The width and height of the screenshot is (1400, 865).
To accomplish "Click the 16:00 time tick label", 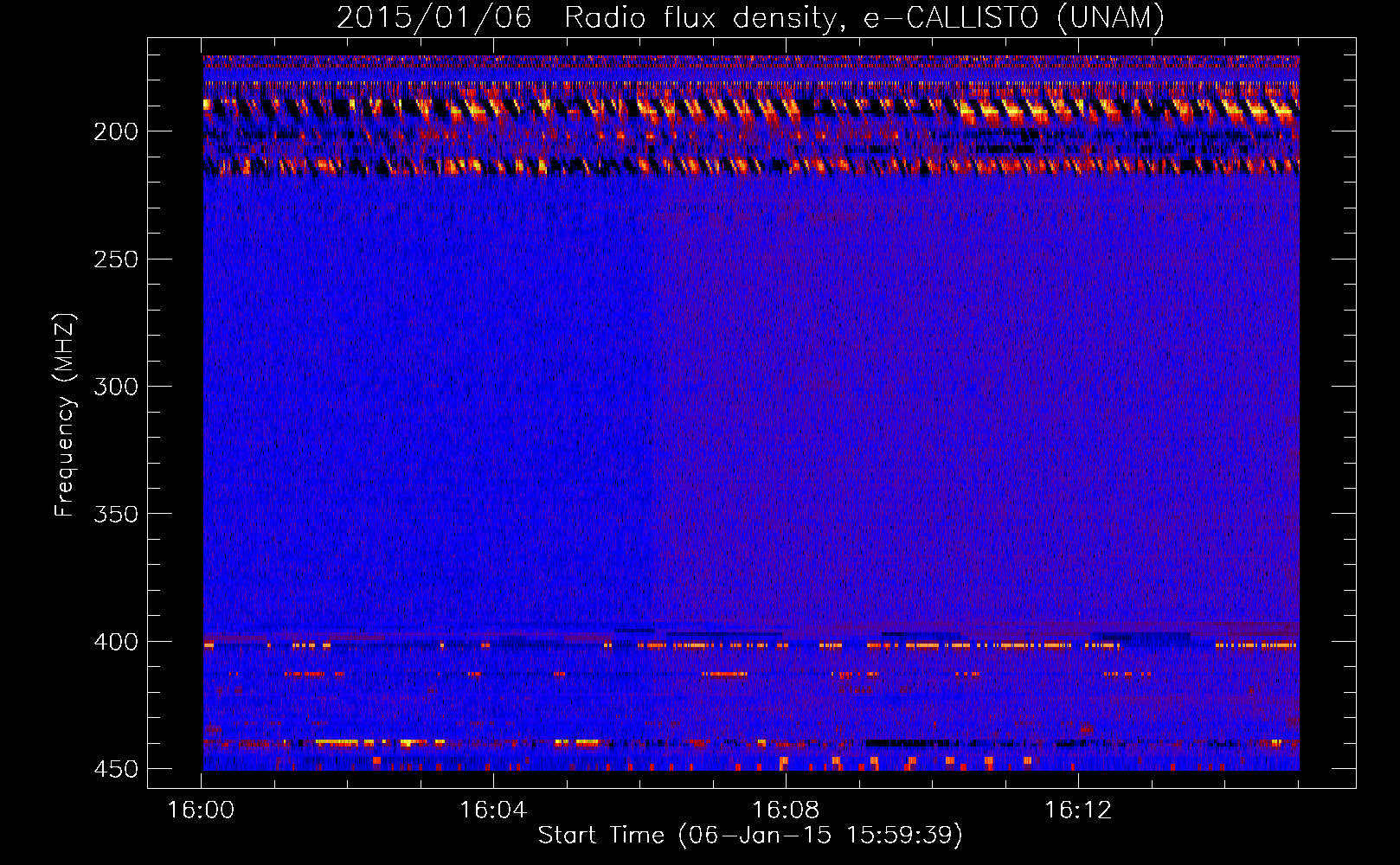I will [201, 810].
